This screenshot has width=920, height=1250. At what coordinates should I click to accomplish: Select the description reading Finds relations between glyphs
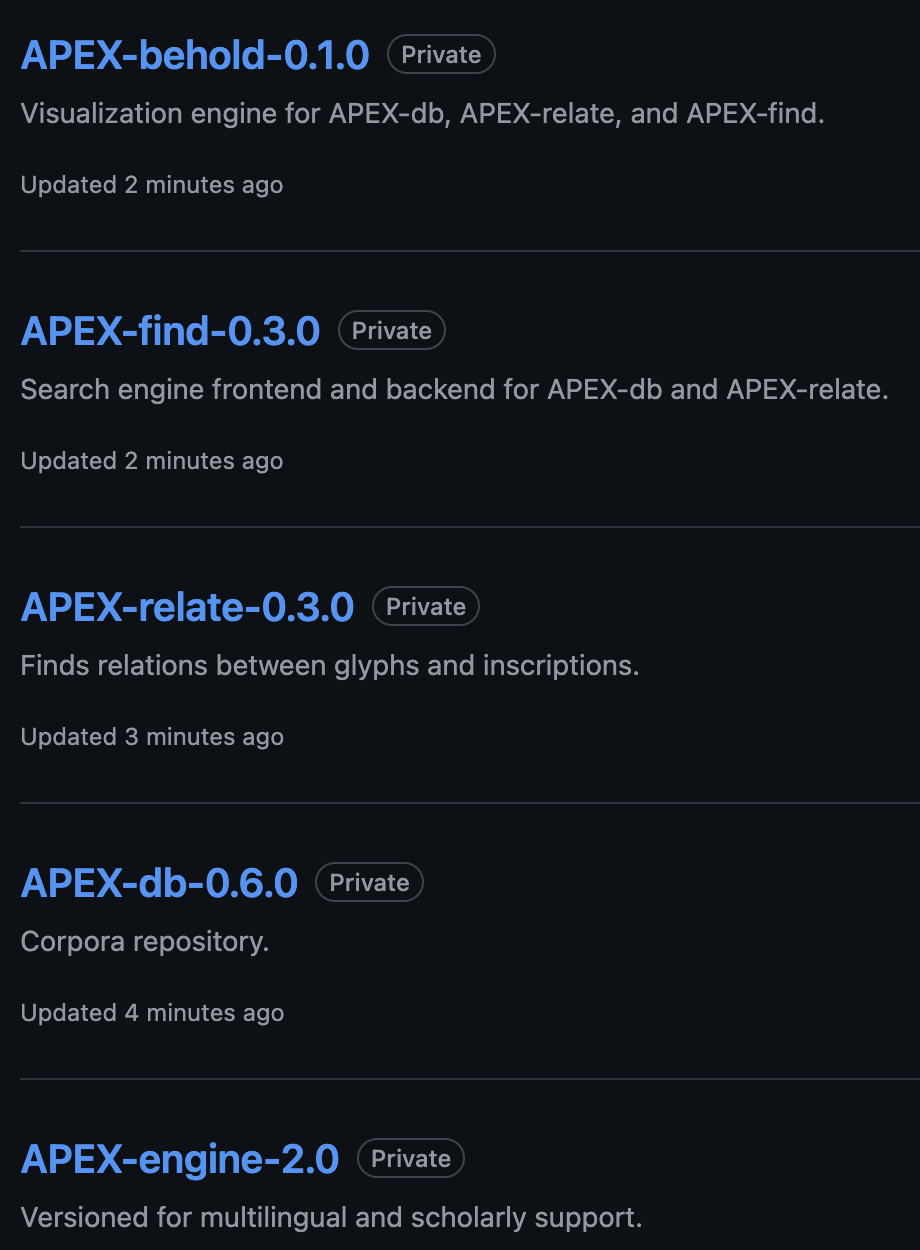tap(330, 665)
